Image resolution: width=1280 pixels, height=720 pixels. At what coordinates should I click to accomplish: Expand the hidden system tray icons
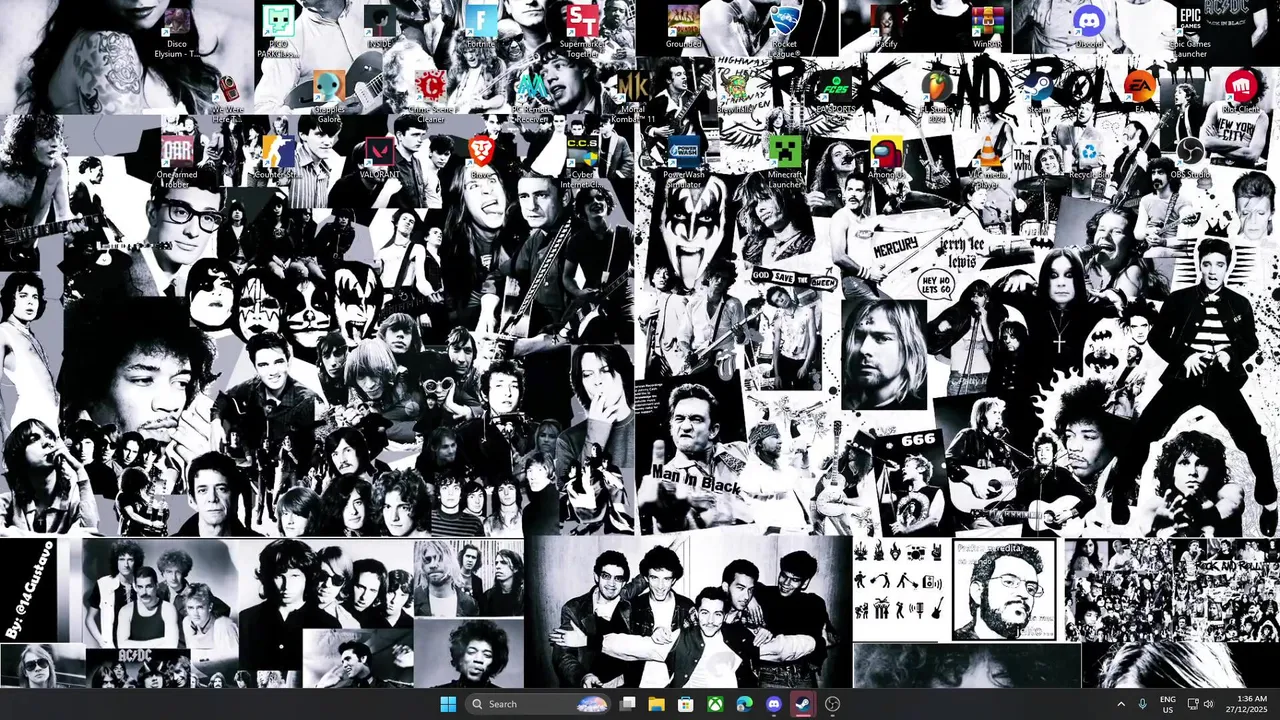coord(1120,704)
